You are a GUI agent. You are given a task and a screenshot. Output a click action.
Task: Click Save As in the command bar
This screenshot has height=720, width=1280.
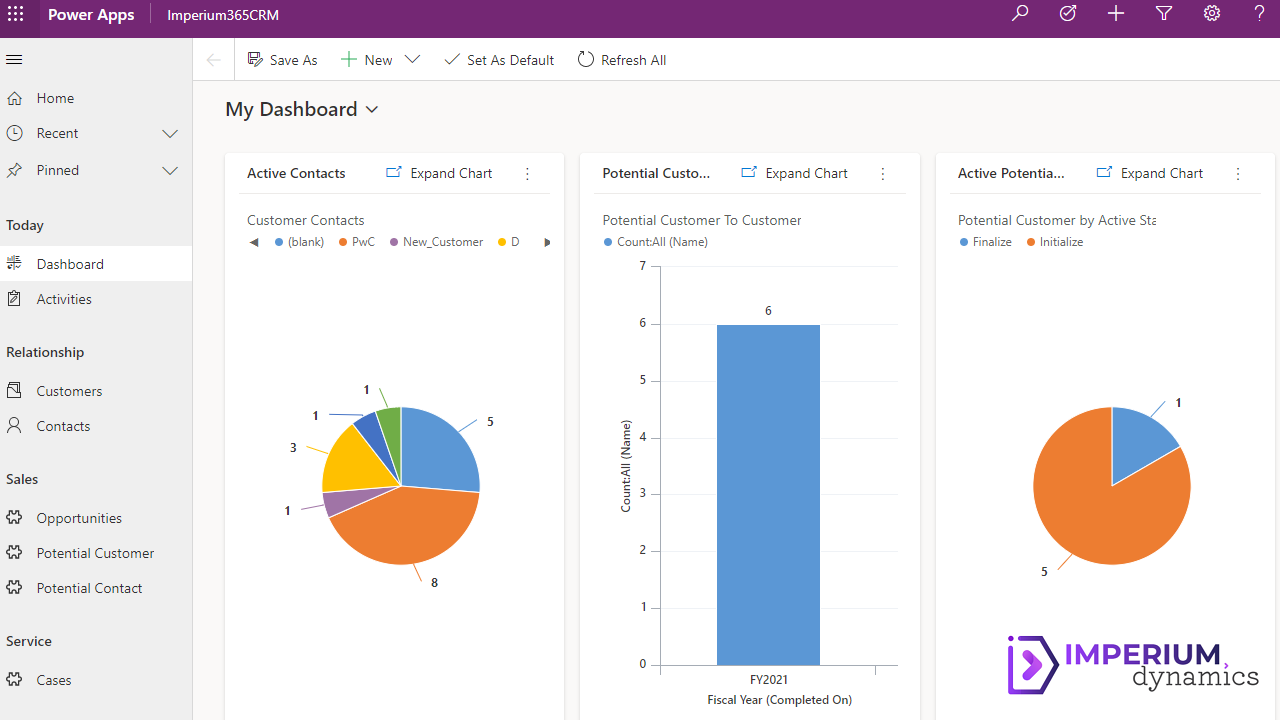tap(282, 60)
